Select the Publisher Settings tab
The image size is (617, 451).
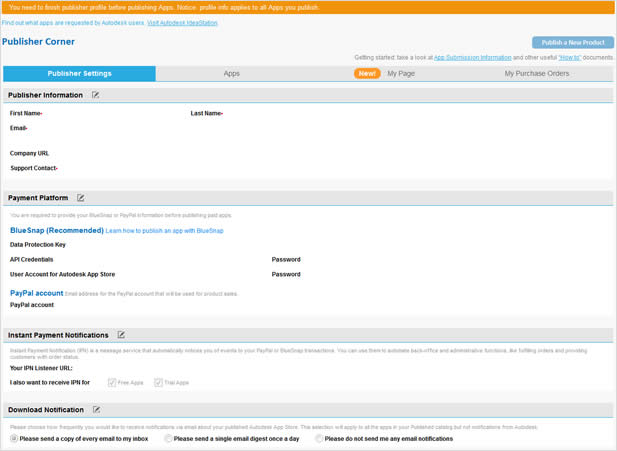click(79, 74)
